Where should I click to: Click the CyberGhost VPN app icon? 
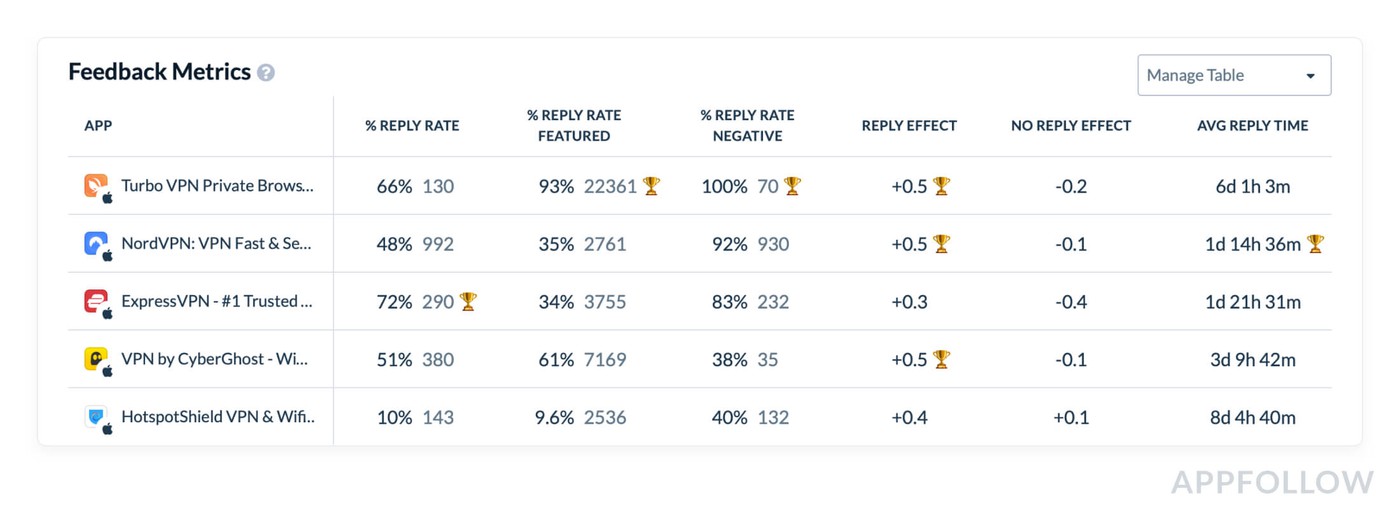tap(96, 359)
